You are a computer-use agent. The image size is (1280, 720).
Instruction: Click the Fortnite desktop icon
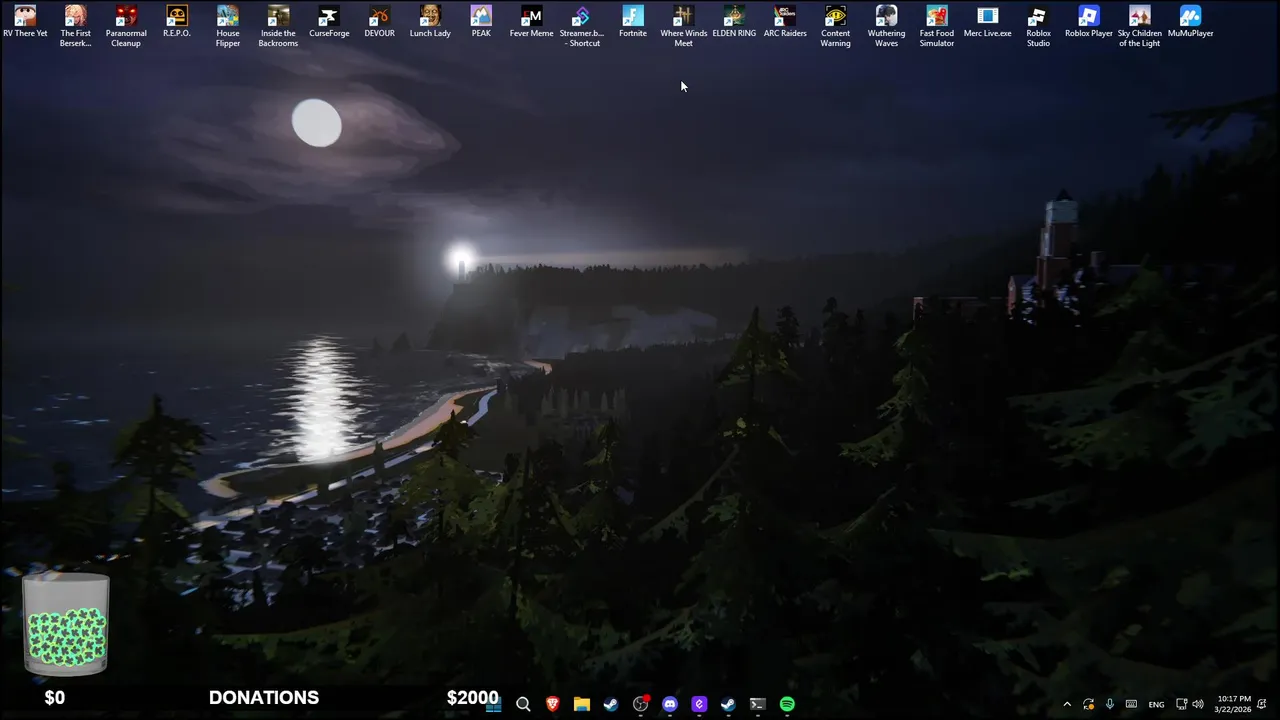pyautogui.click(x=633, y=23)
